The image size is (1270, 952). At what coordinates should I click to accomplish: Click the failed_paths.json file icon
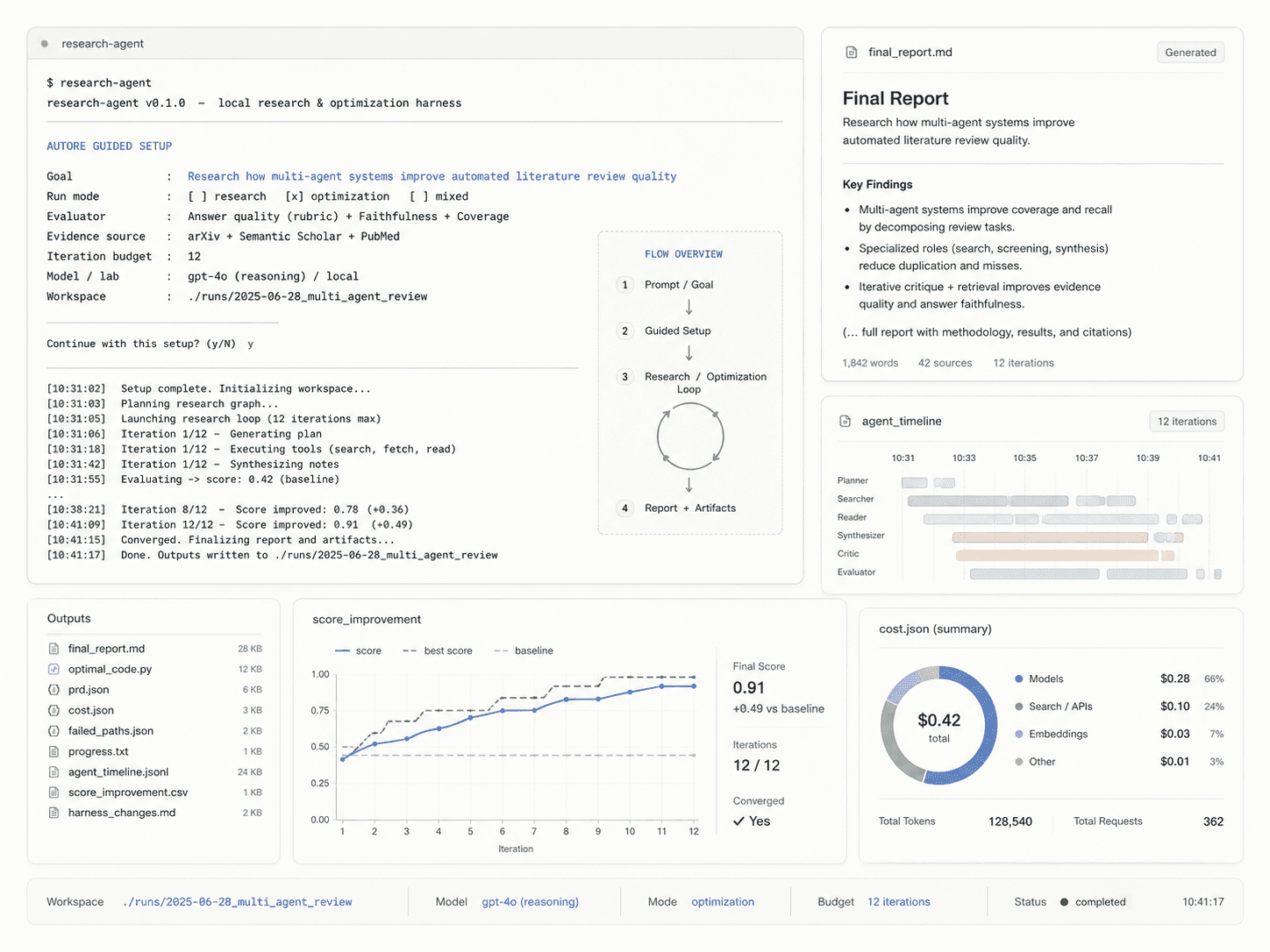pos(54,731)
